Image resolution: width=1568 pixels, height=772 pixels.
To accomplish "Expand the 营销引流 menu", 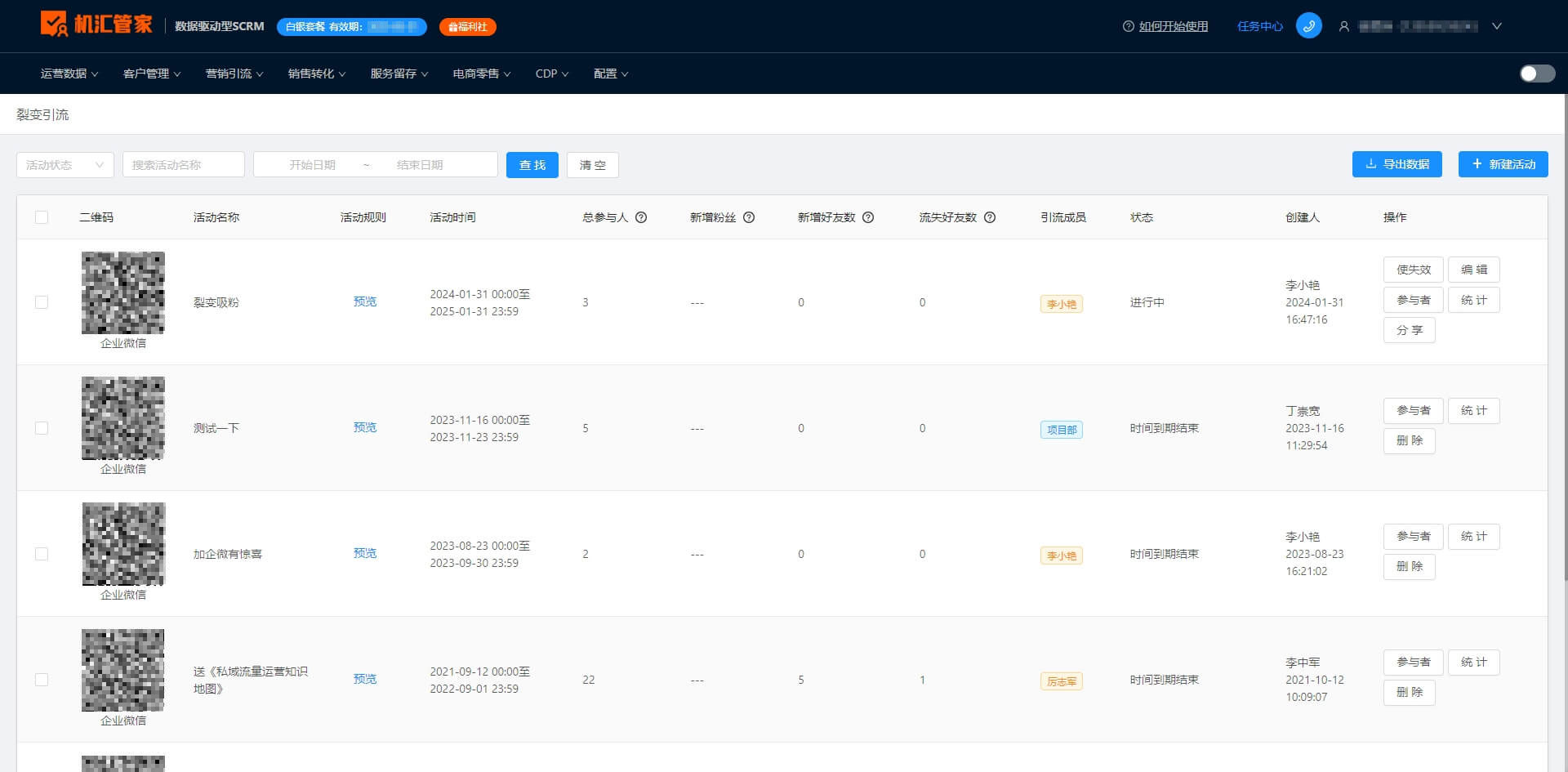I will click(234, 74).
